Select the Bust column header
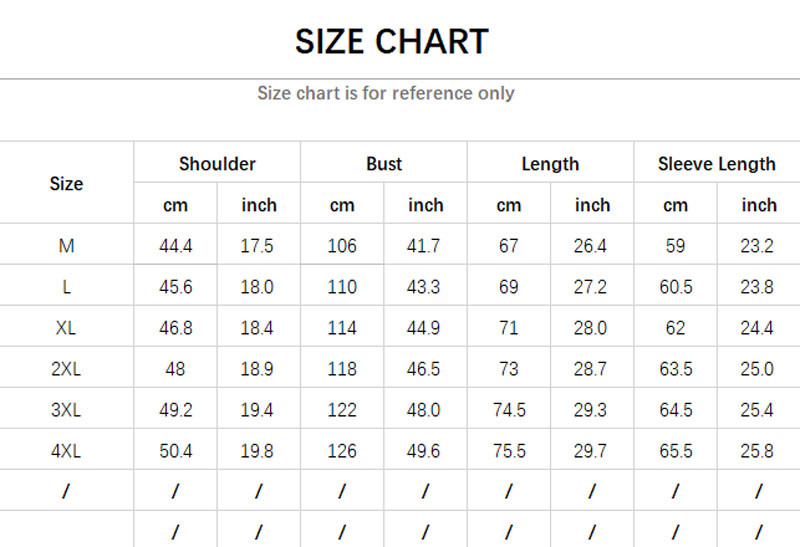This screenshot has height=547, width=800. coord(384,164)
